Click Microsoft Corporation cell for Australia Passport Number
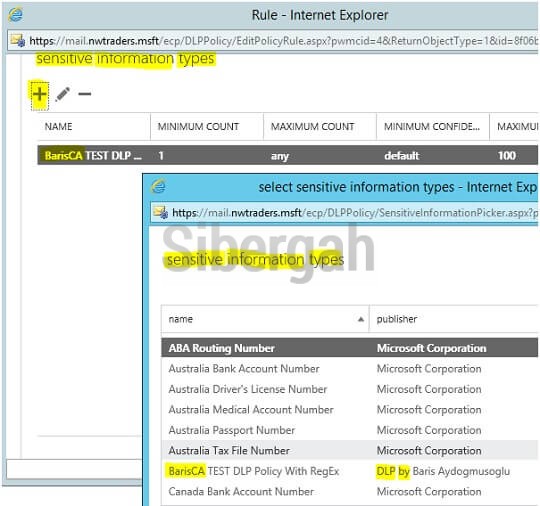 coord(429,430)
